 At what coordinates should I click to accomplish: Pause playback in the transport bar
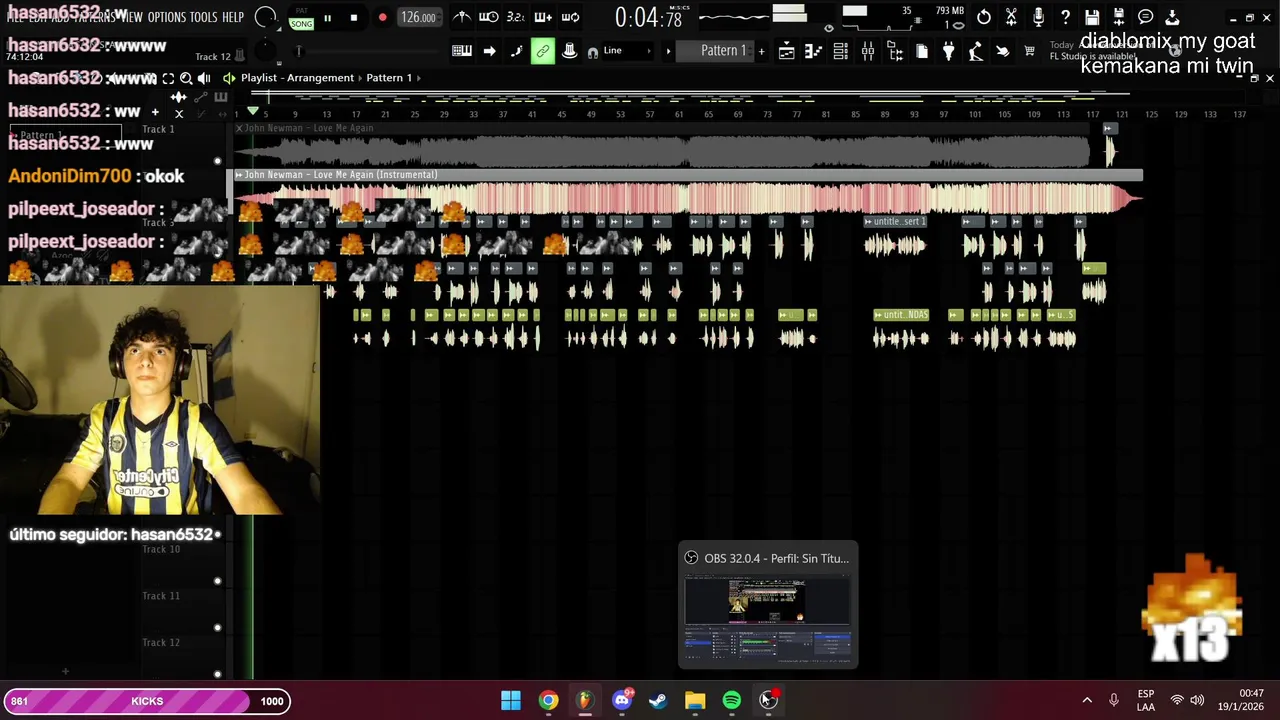[327, 18]
